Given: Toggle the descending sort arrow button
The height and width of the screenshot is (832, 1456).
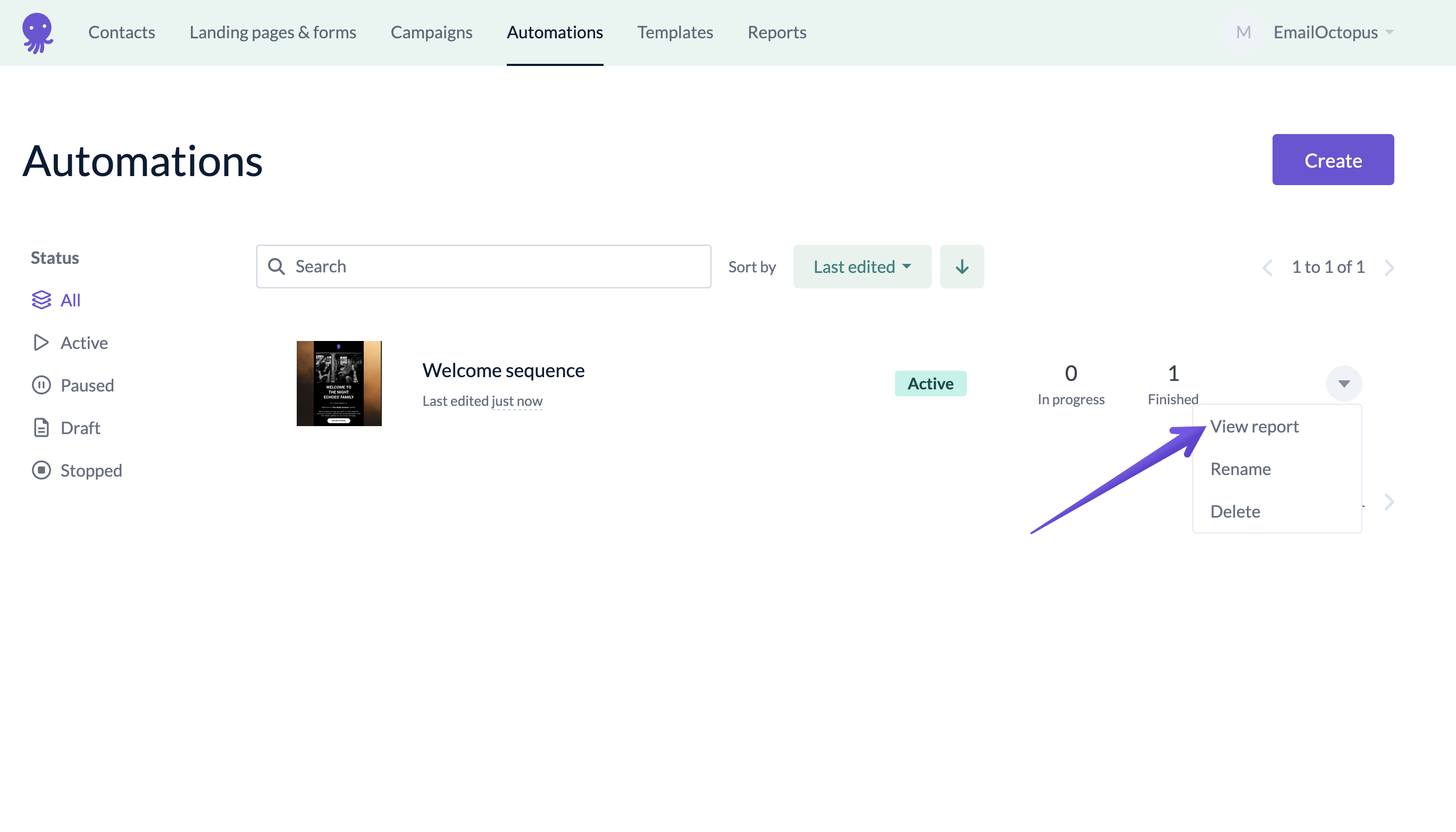Looking at the screenshot, I should [962, 267].
